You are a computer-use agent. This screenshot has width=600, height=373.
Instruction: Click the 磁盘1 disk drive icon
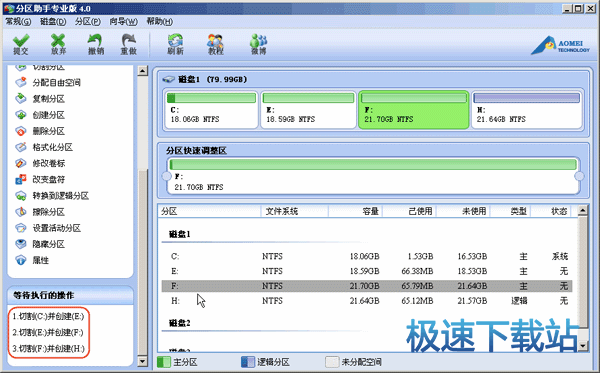pos(168,80)
